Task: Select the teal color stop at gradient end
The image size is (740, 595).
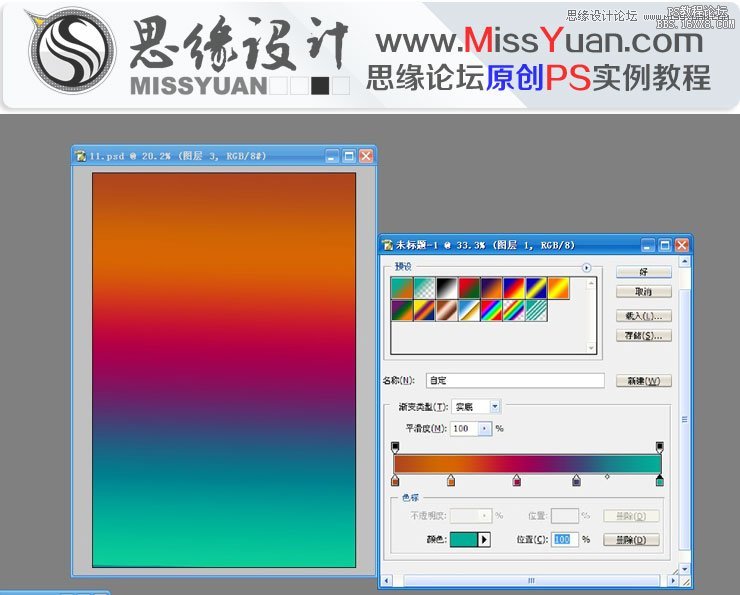Action: (660, 480)
